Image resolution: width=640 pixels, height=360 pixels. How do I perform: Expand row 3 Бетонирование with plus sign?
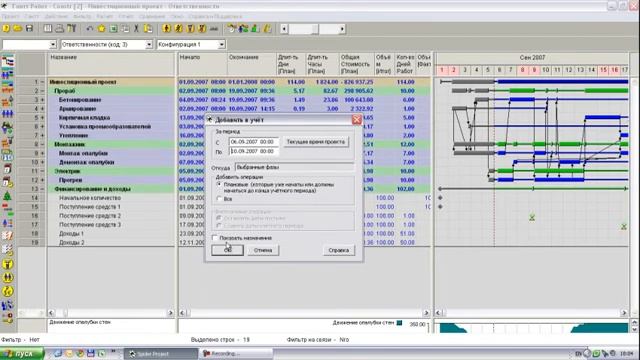tap(42, 100)
